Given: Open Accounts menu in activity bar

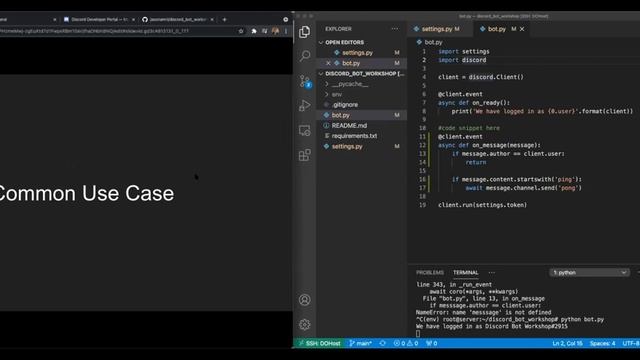Looking at the screenshot, I should pyautogui.click(x=304, y=300).
